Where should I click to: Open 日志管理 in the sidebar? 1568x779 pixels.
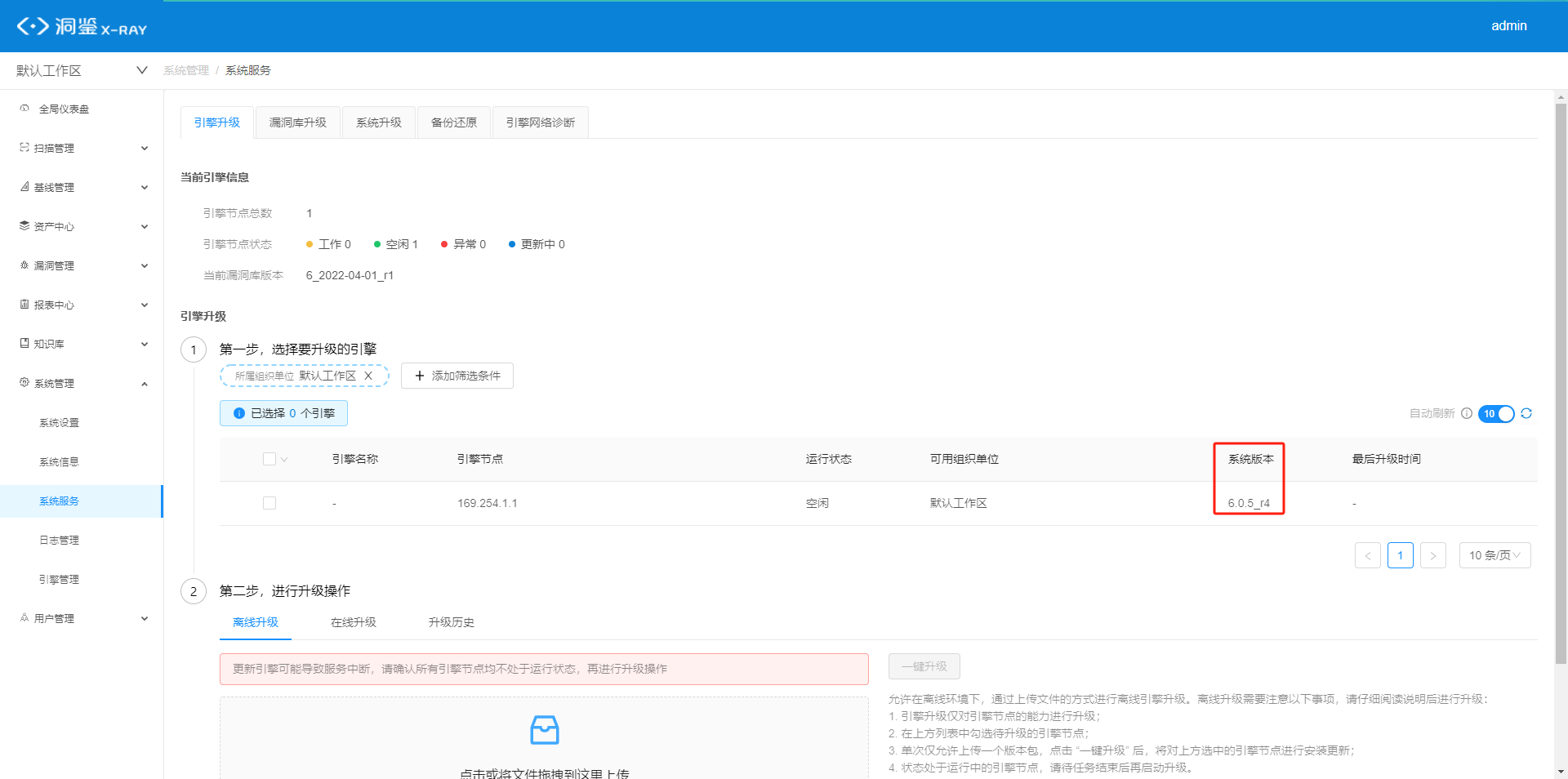[x=60, y=541]
